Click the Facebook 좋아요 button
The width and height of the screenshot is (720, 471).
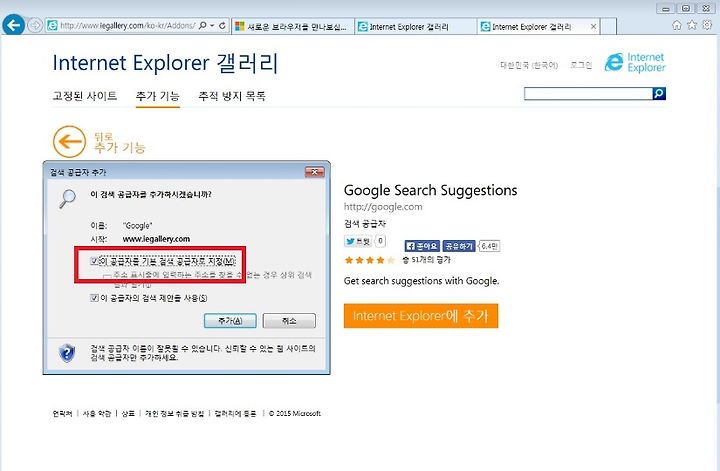pos(422,246)
